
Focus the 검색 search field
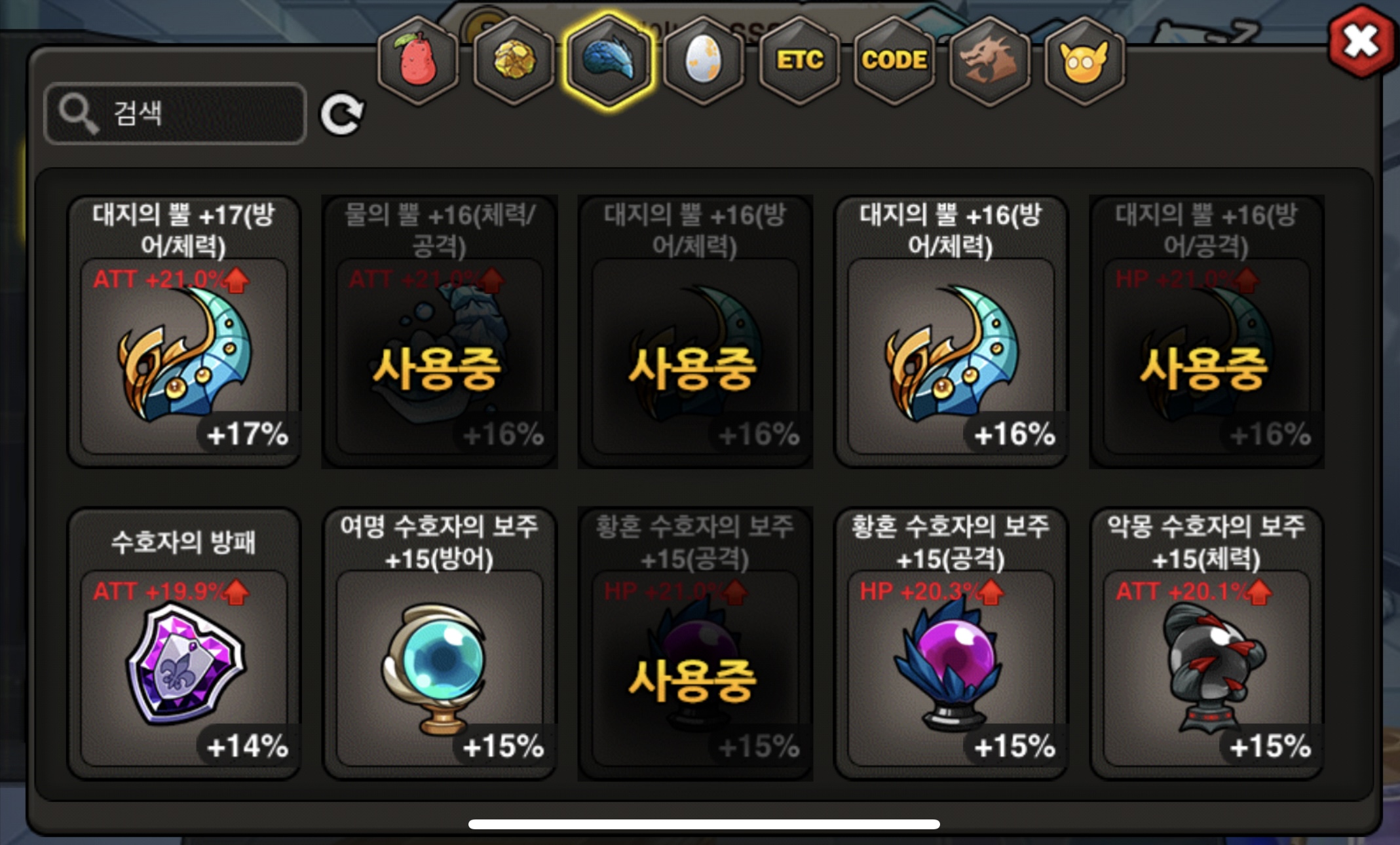pos(175,113)
